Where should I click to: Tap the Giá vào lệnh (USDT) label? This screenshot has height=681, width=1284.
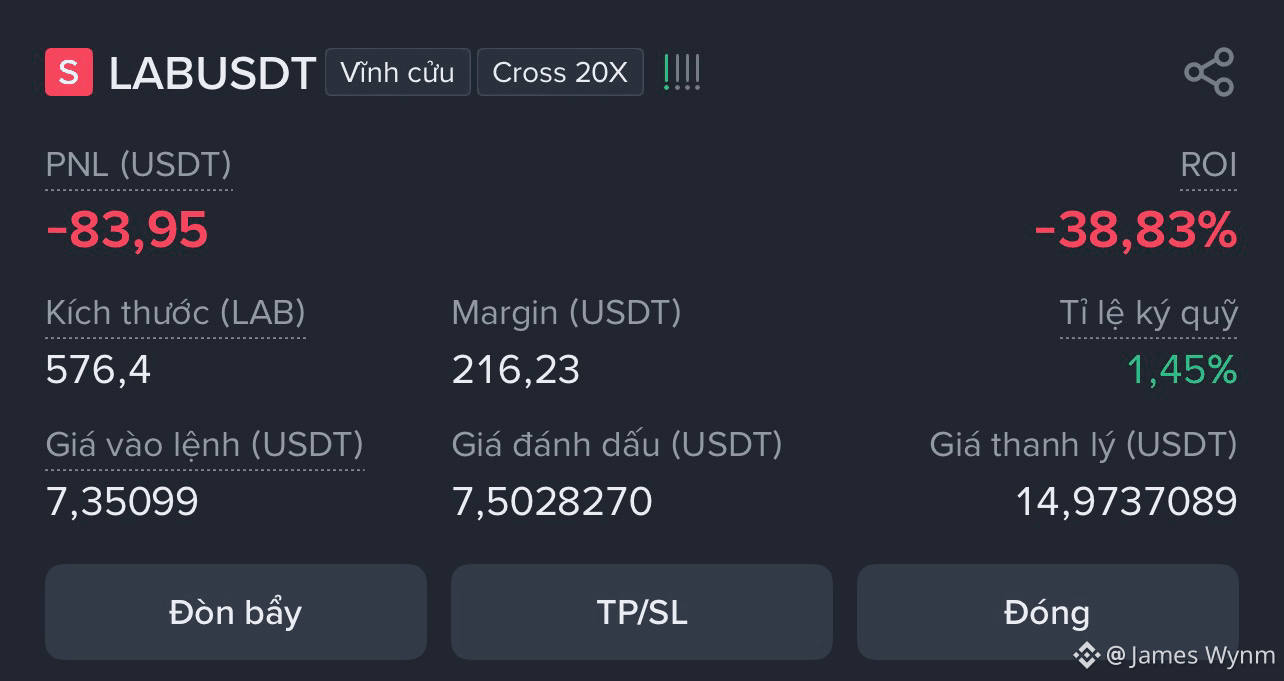tap(205, 444)
